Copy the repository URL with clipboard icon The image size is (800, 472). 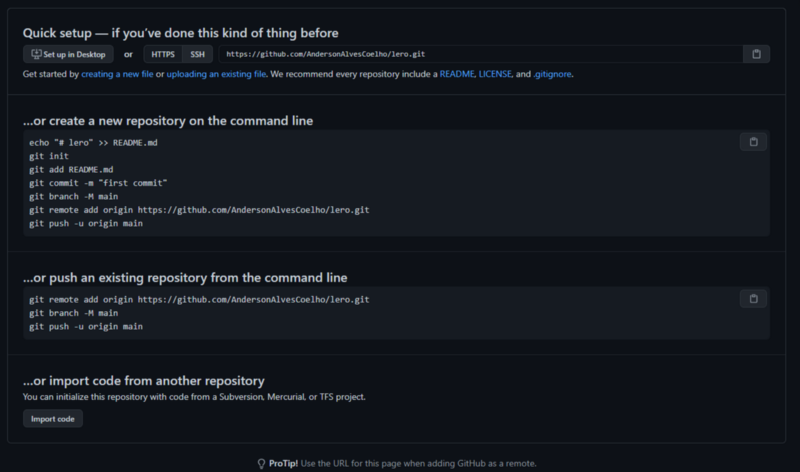[x=756, y=54]
